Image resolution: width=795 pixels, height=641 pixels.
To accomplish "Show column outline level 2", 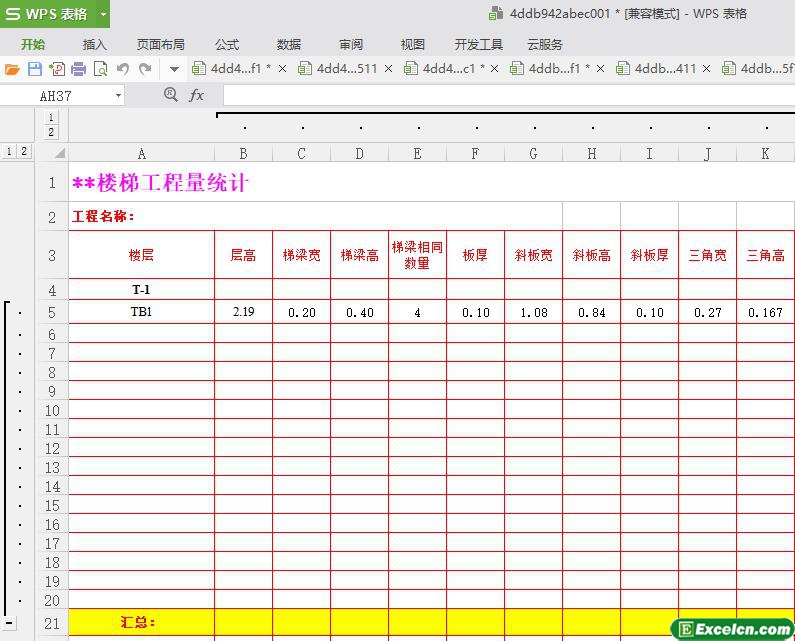I will [52, 132].
